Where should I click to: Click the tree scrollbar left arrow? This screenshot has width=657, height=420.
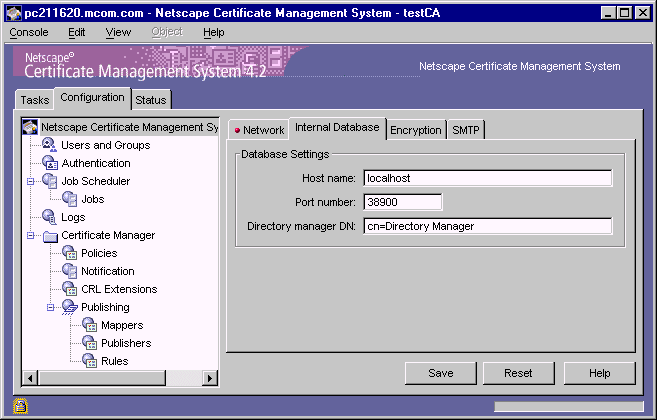click(x=30, y=378)
